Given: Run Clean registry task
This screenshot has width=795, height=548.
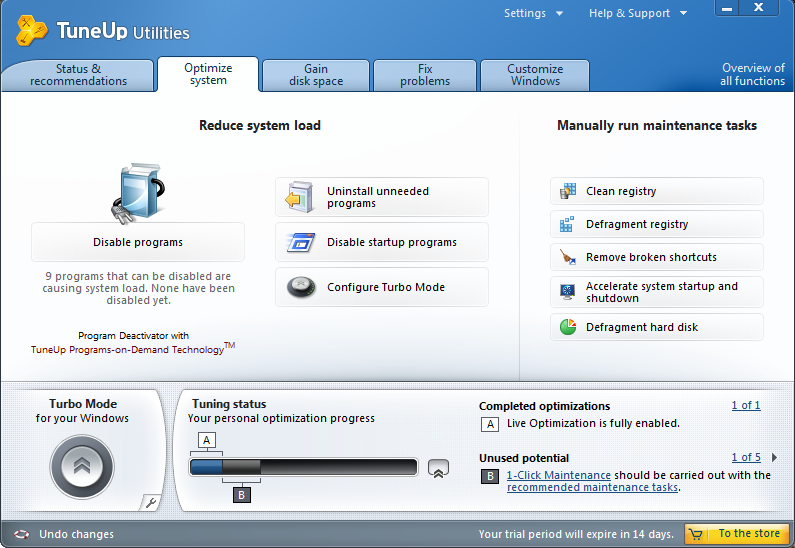Looking at the screenshot, I should coord(657,191).
